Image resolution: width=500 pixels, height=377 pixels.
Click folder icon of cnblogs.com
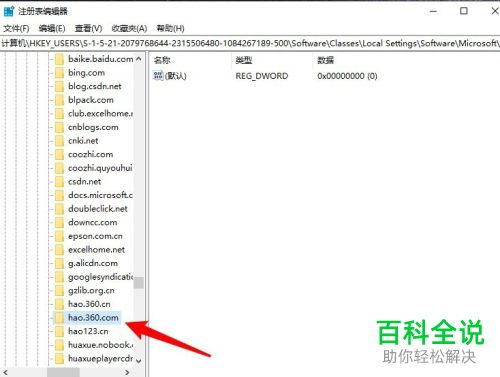click(59, 127)
